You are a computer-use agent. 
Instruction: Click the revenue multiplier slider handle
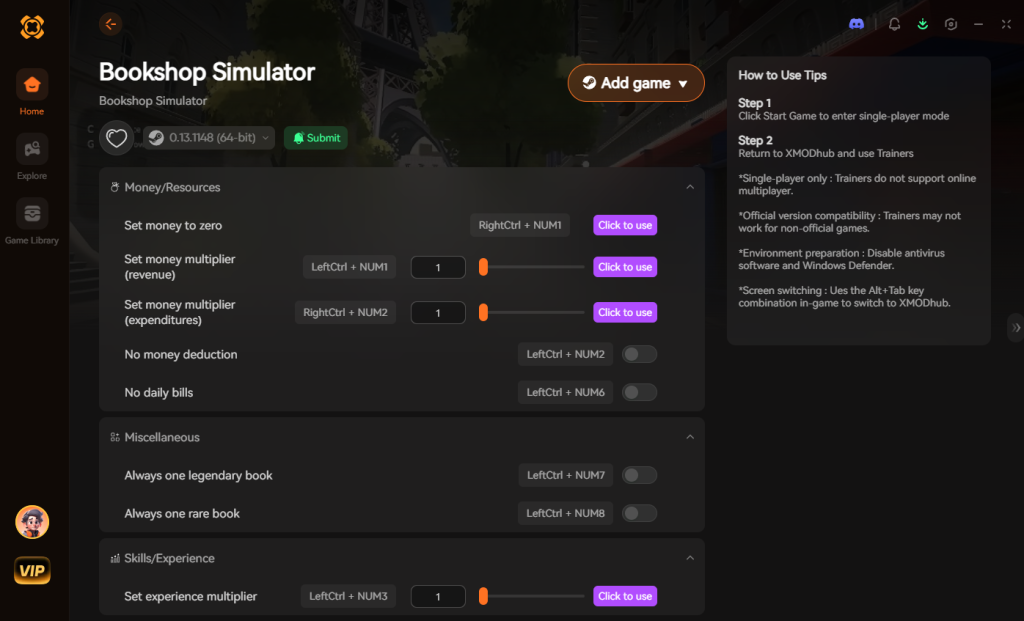483,267
